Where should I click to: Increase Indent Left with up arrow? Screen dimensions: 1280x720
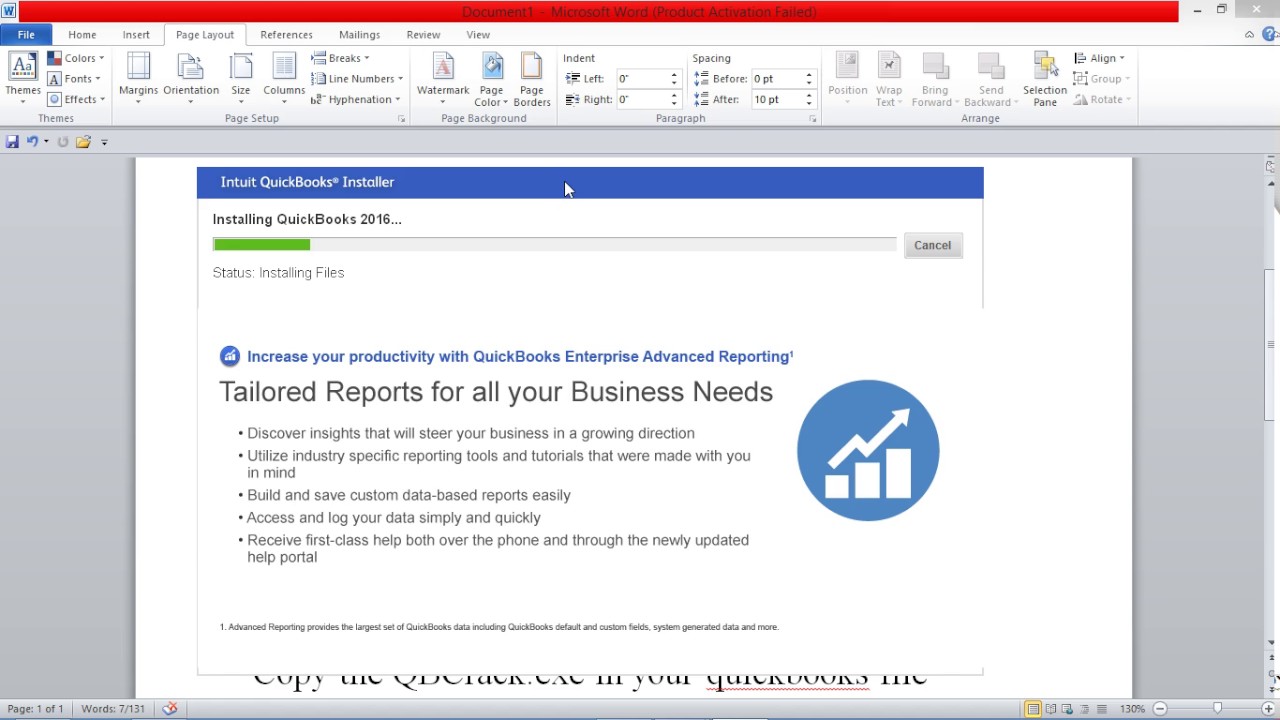pos(674,74)
